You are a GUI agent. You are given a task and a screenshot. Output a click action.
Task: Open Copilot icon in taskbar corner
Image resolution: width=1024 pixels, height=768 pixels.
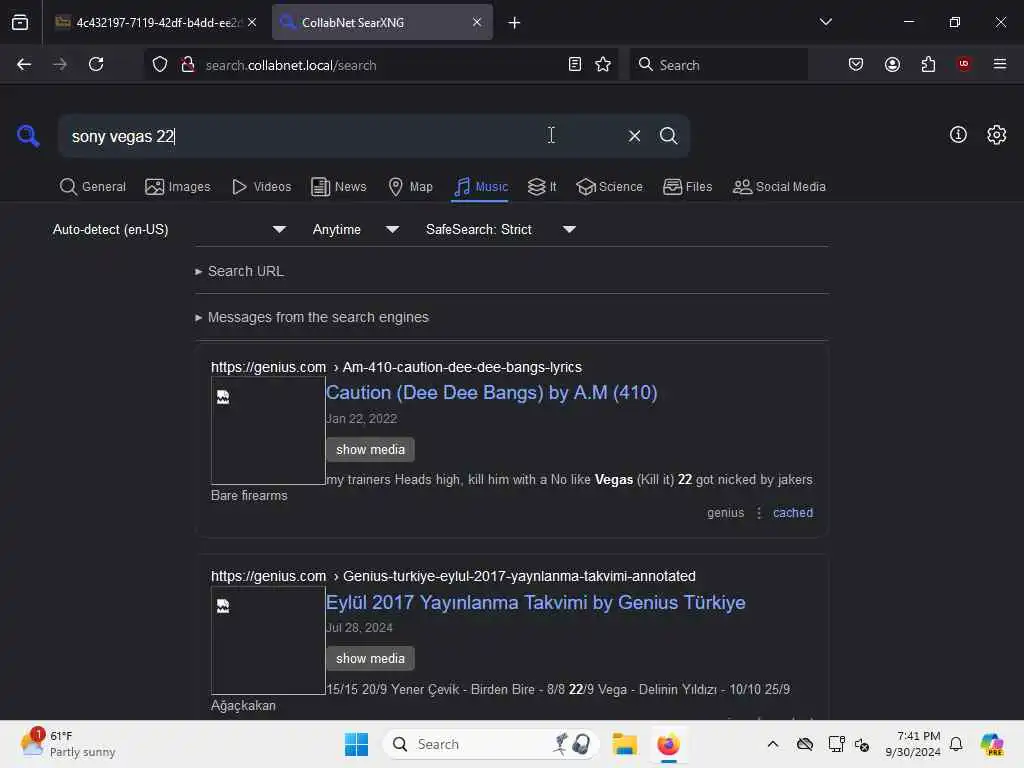pos(991,744)
